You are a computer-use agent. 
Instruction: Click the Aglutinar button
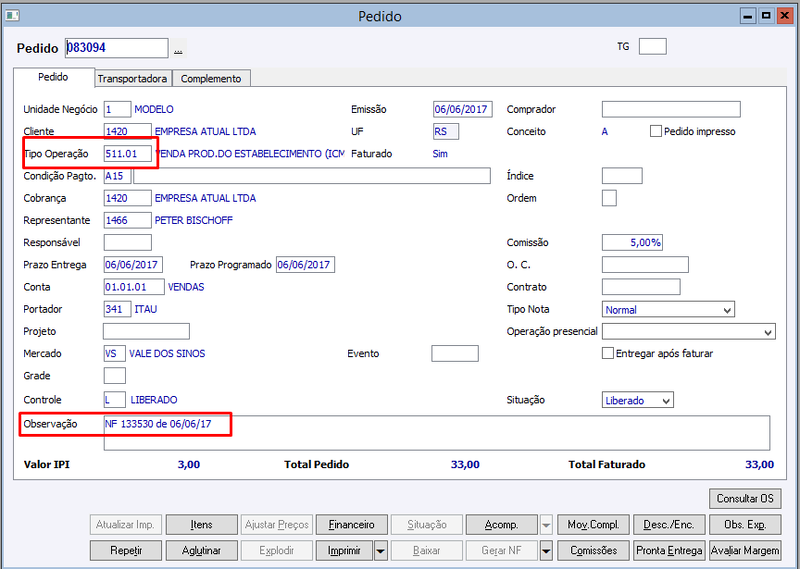point(202,551)
